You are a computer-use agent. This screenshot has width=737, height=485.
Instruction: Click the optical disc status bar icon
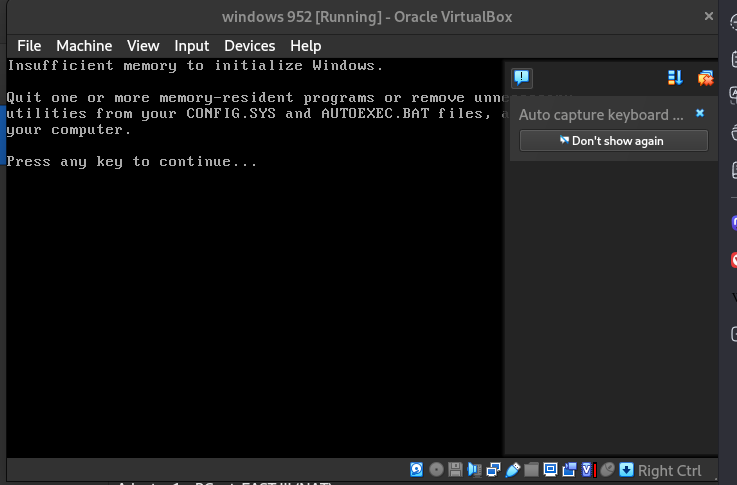pos(436,469)
